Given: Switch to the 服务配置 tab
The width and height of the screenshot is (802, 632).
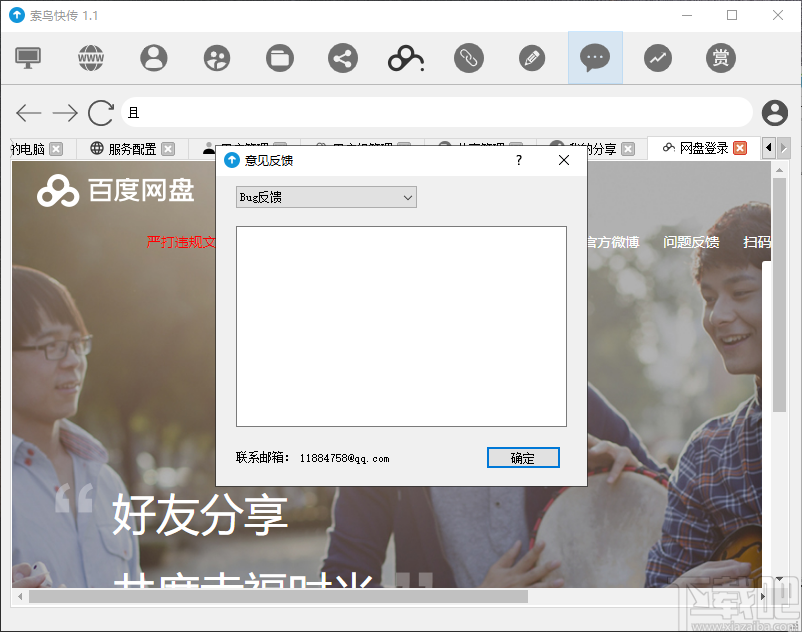Looking at the screenshot, I should click(x=132, y=149).
